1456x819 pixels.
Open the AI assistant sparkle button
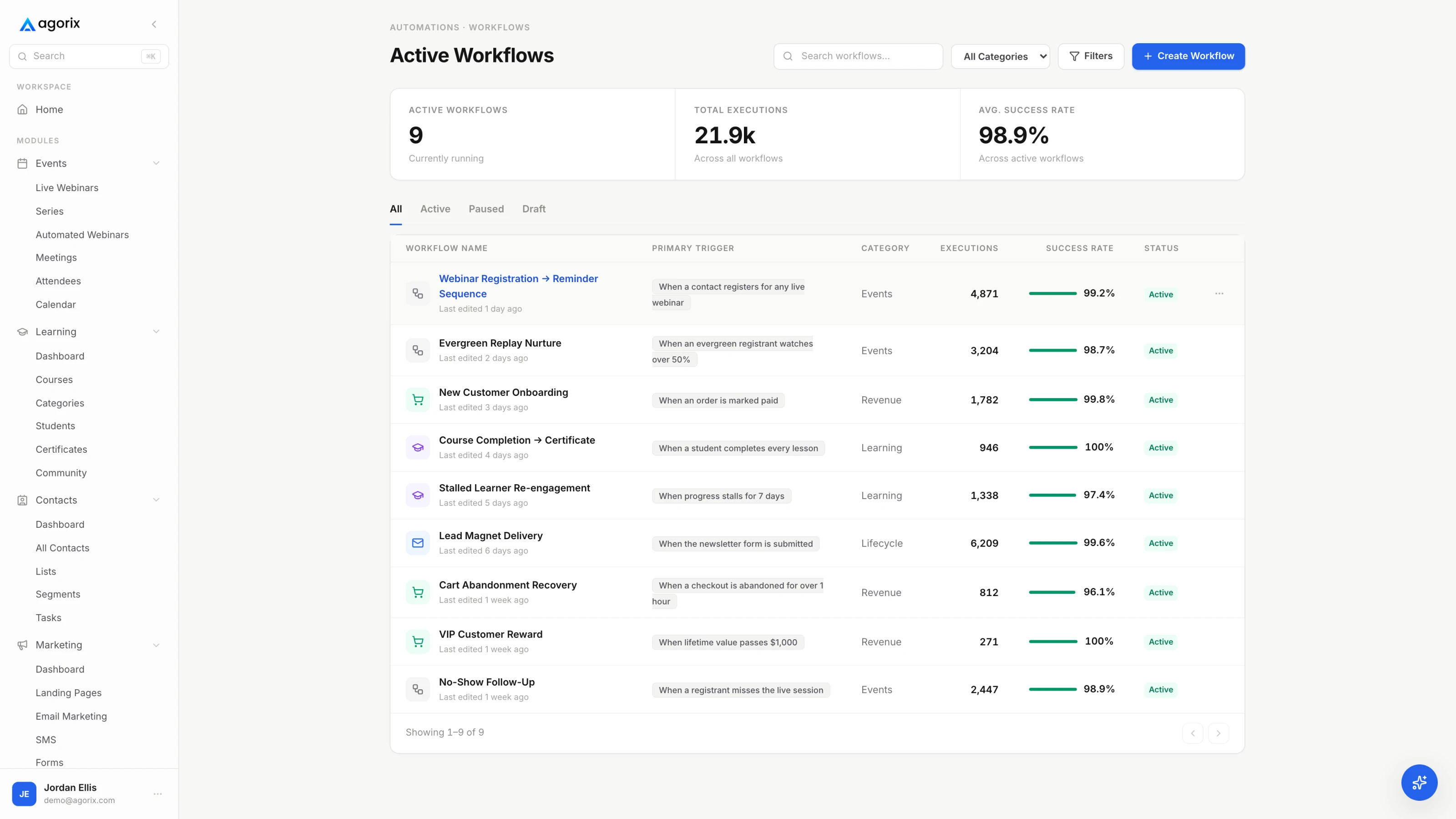[1419, 782]
